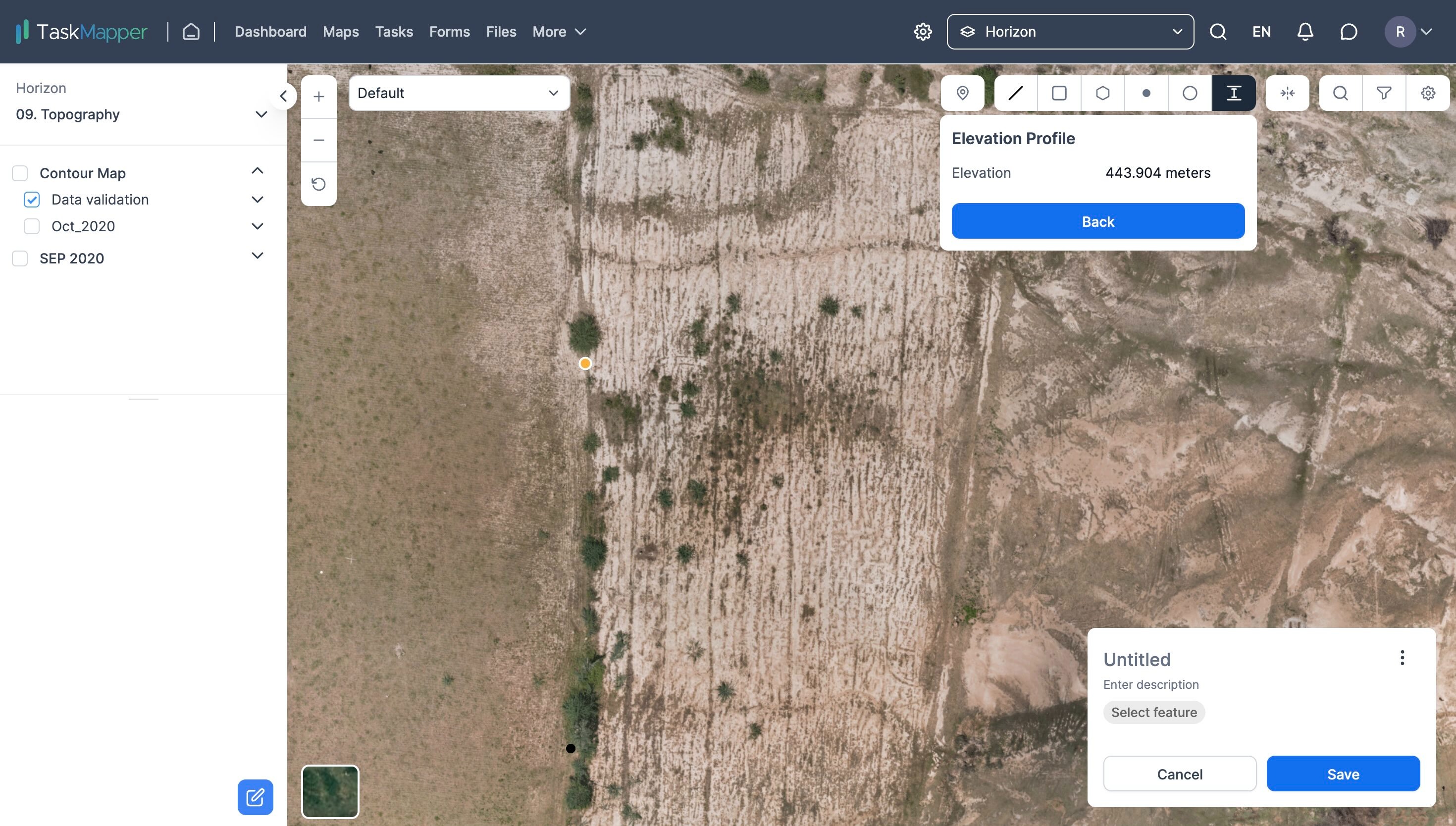Screen dimensions: 1456x826
Task: Click the black point marker on map
Action: (x=571, y=749)
